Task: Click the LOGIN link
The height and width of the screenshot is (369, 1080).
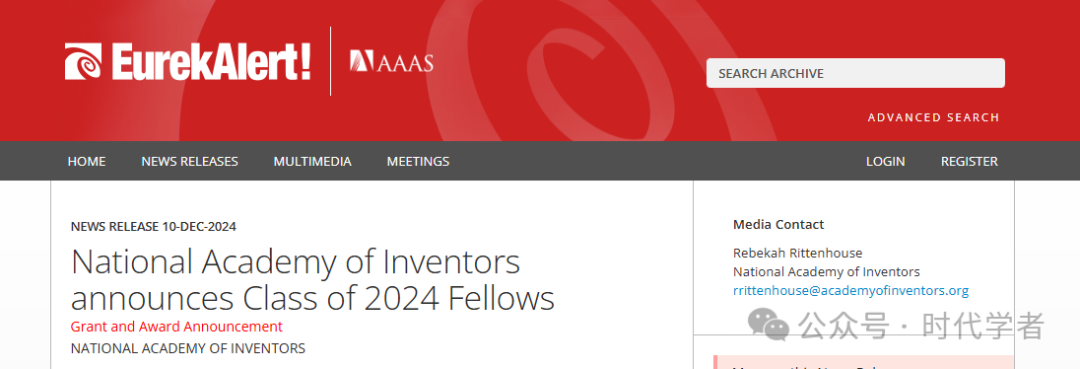Action: pos(885,161)
